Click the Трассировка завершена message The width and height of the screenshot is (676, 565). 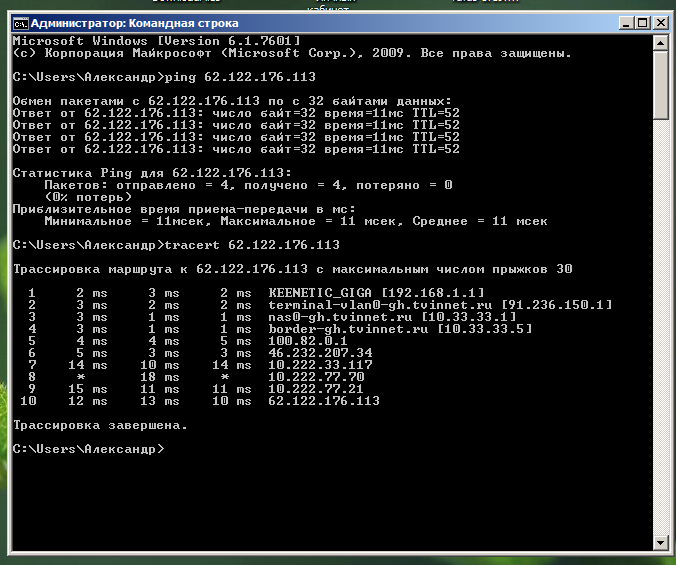point(99,425)
